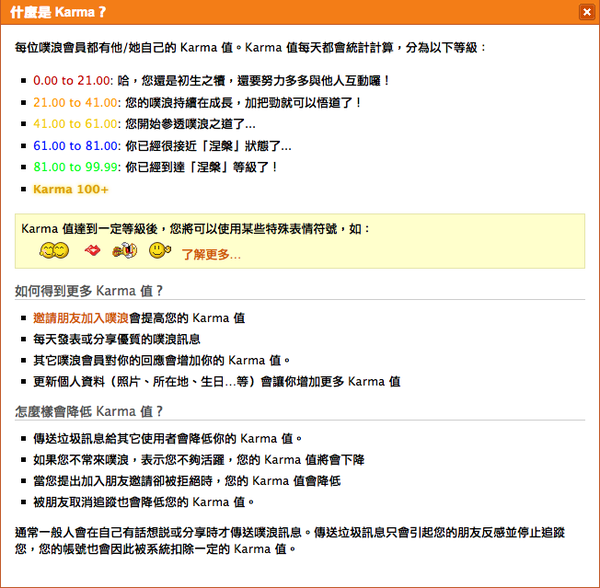Click the party horn emoticon

[x=125, y=251]
